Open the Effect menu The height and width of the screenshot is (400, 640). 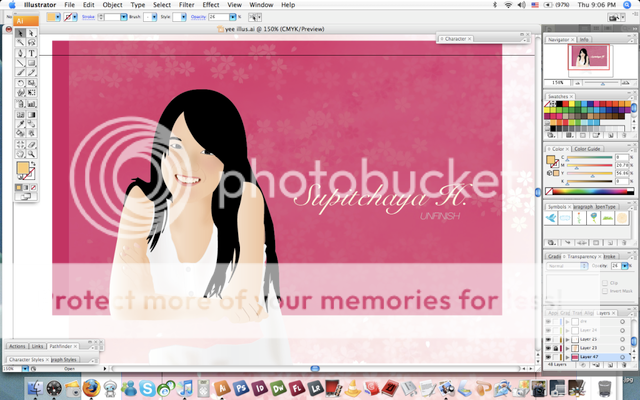pyautogui.click(x=211, y=5)
